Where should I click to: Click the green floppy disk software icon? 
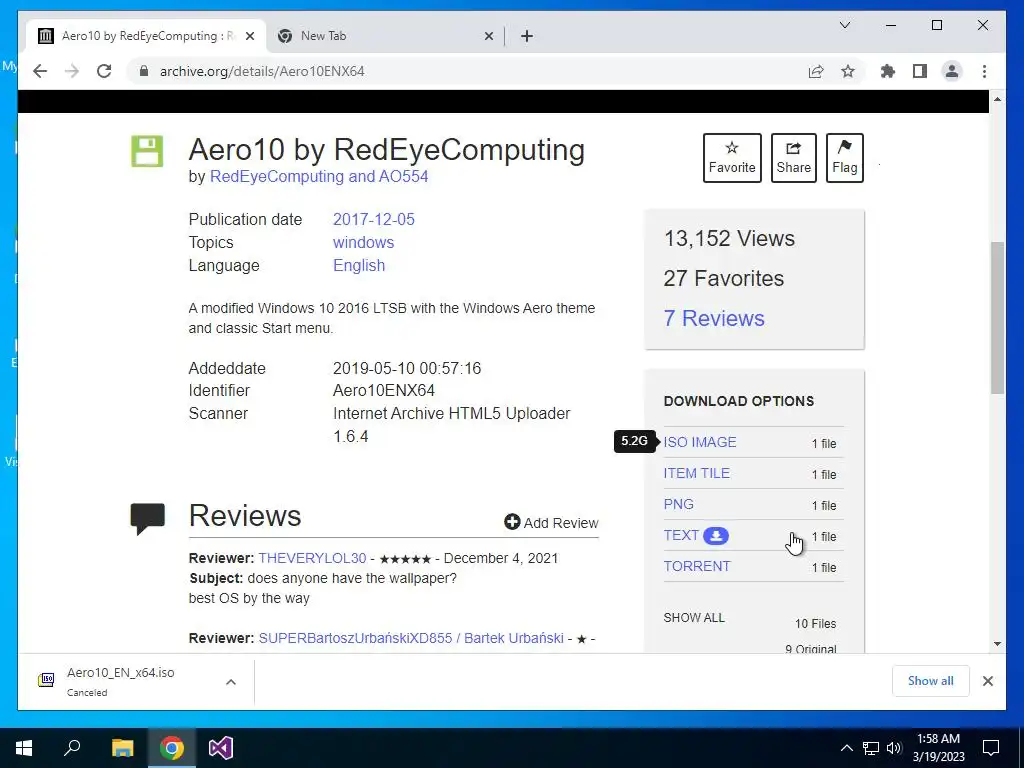(x=147, y=152)
